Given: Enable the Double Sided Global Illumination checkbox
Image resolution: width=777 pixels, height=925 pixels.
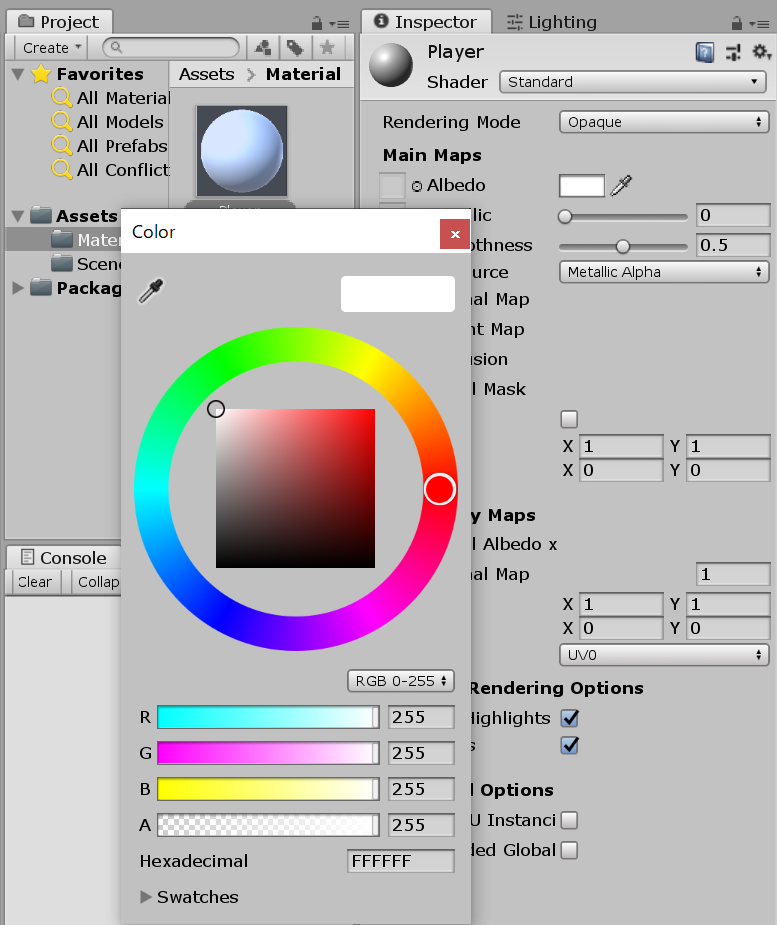Looking at the screenshot, I should tap(569, 850).
